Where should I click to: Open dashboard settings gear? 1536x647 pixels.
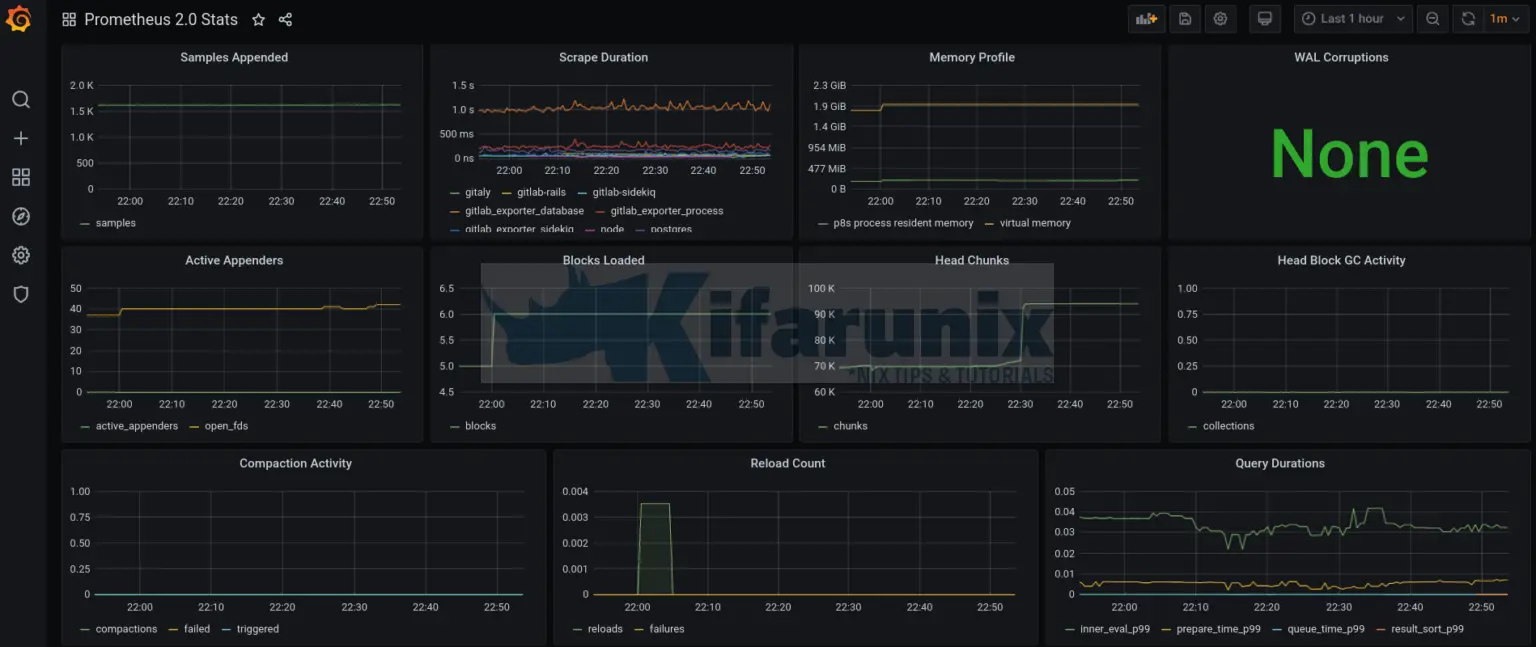[x=1220, y=19]
